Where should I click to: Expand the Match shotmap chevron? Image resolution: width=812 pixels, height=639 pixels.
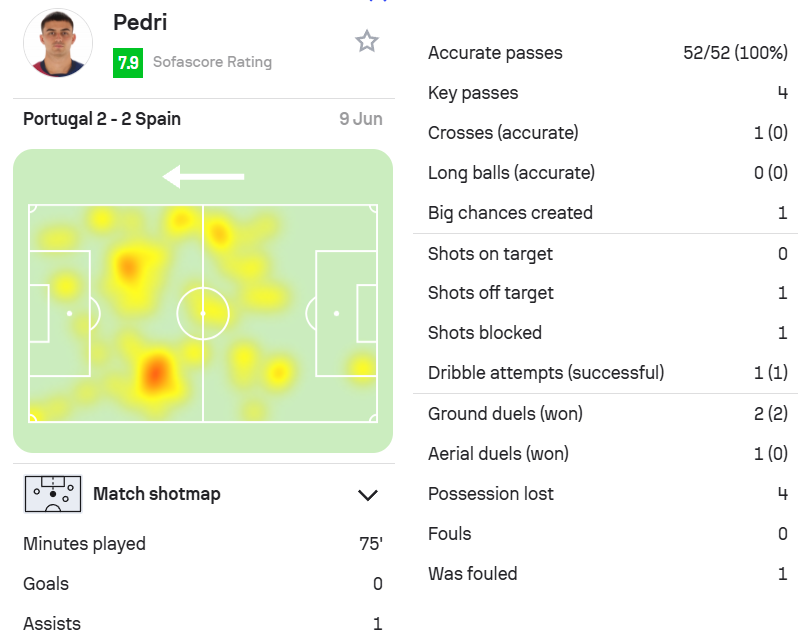[x=368, y=495]
